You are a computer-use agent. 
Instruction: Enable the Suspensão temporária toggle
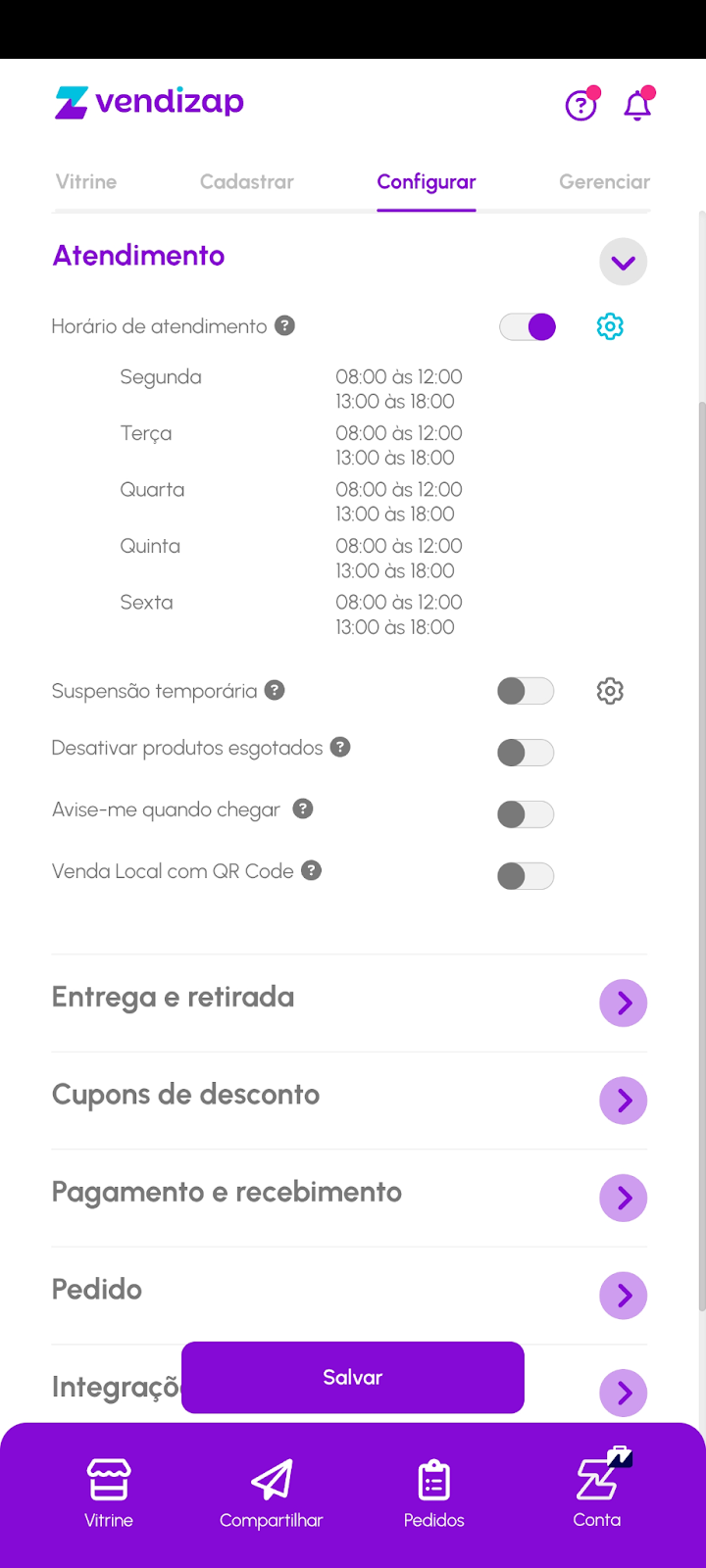(x=526, y=691)
